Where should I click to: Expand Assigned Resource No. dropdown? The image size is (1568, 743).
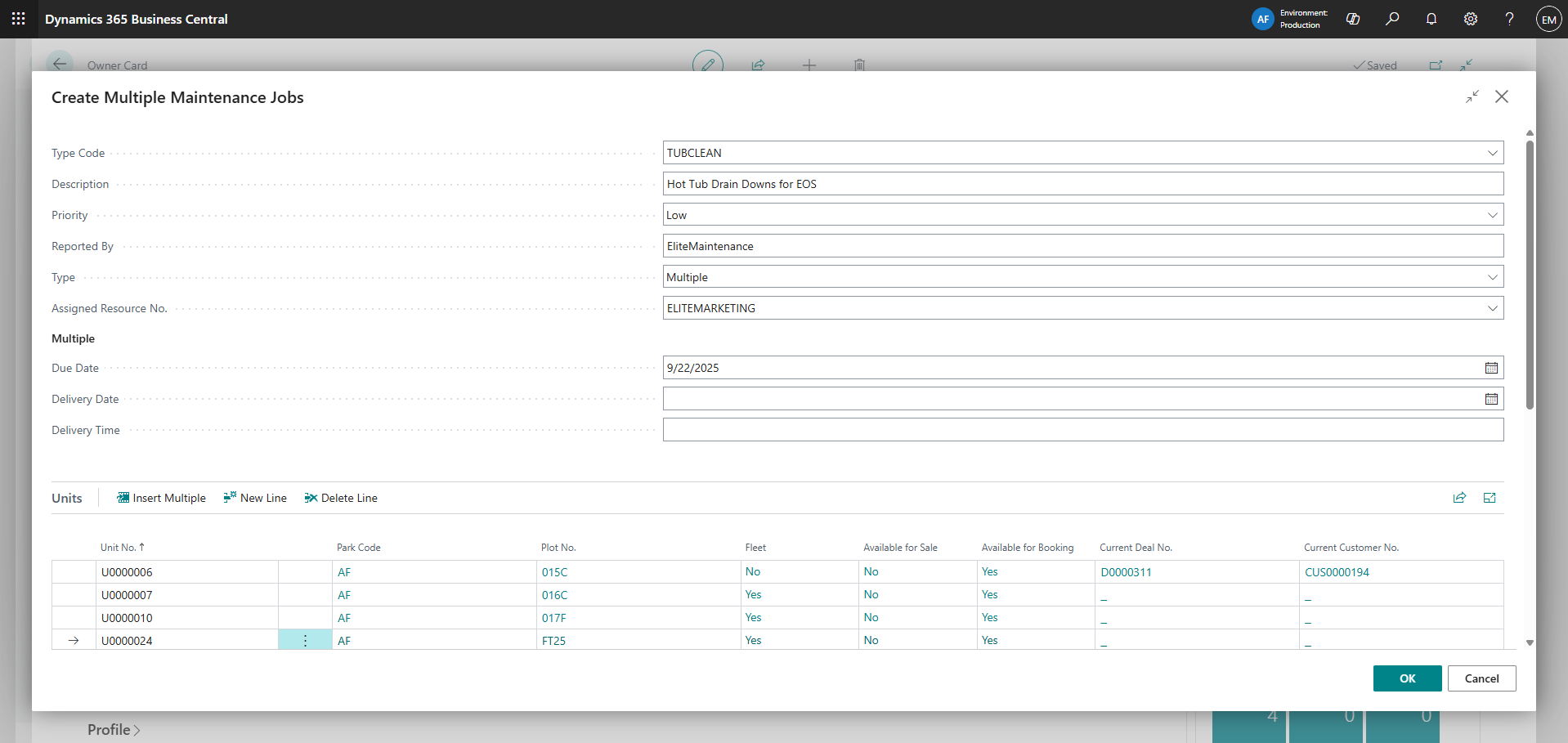pos(1492,308)
